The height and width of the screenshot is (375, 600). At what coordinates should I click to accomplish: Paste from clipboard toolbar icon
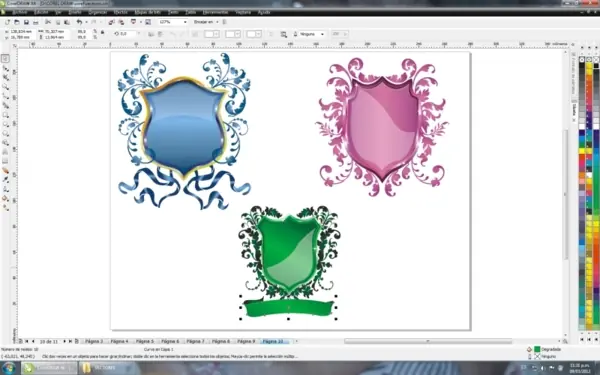coord(67,22)
